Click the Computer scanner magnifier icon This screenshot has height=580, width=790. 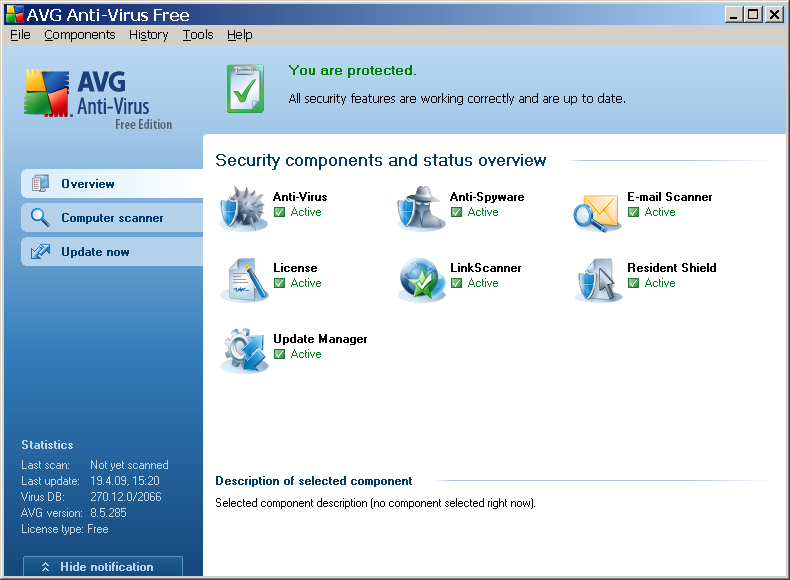[x=40, y=217]
